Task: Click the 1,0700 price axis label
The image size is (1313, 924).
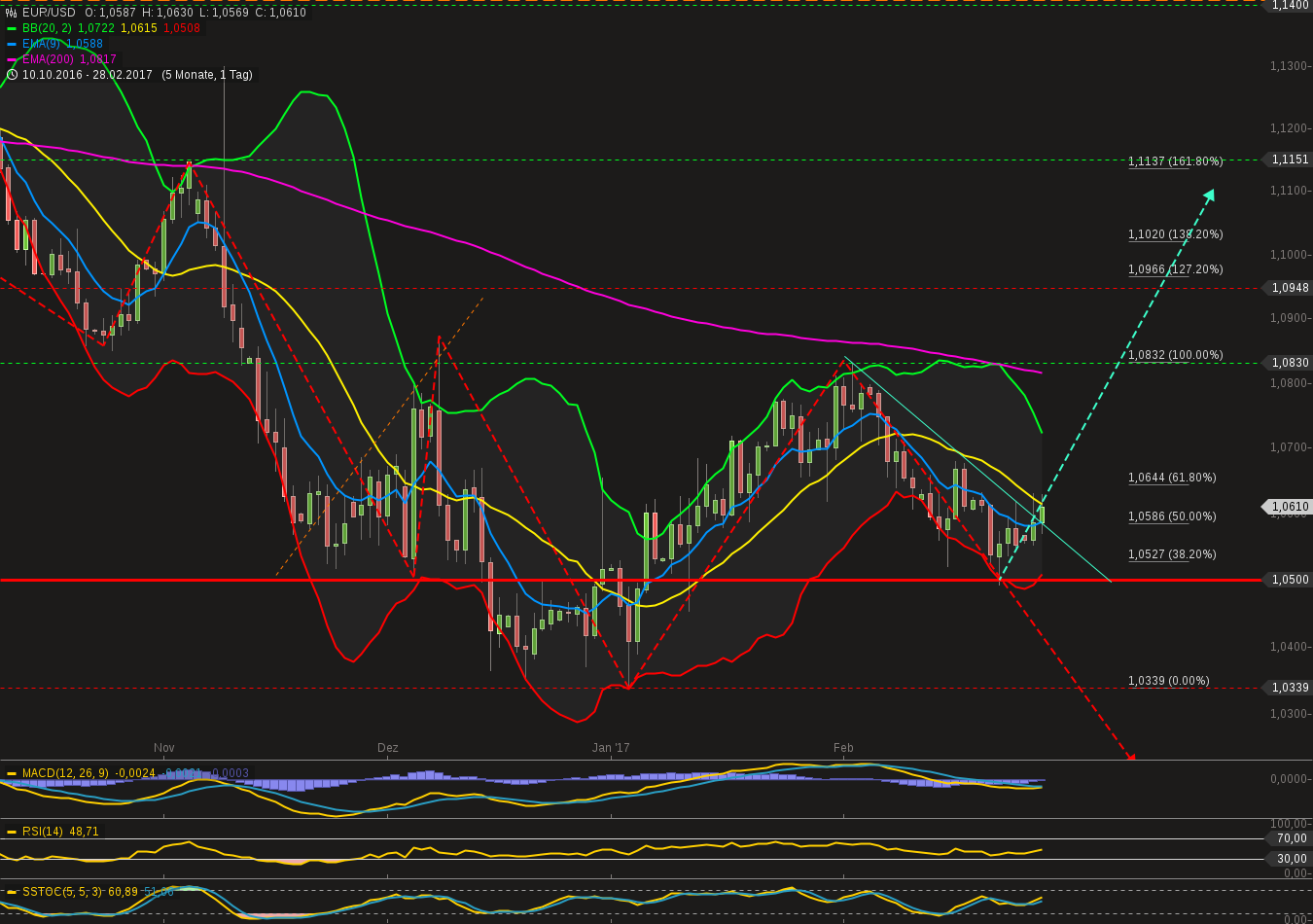Action: (1289, 447)
